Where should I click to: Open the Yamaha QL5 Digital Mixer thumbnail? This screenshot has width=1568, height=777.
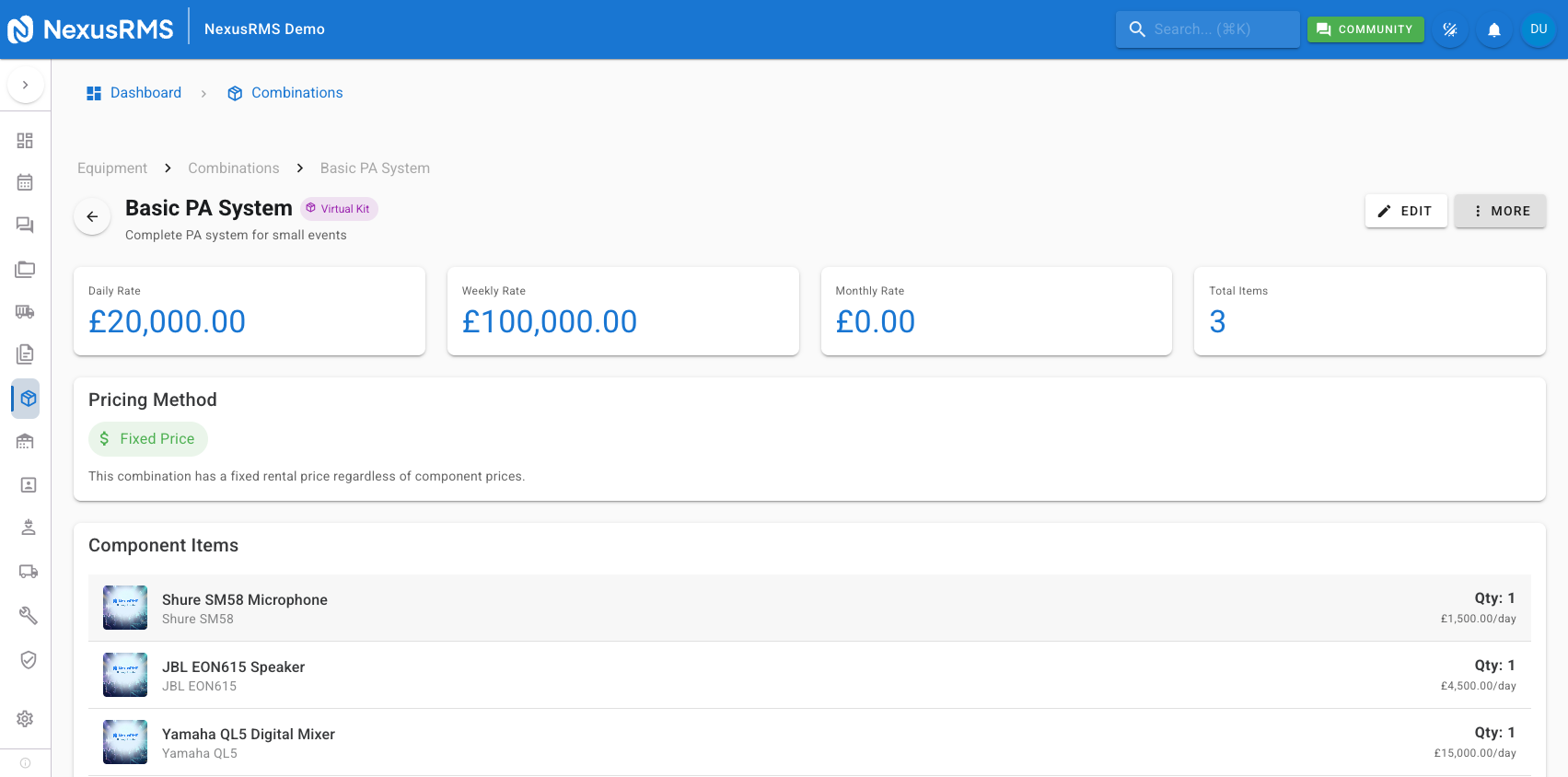pos(125,742)
